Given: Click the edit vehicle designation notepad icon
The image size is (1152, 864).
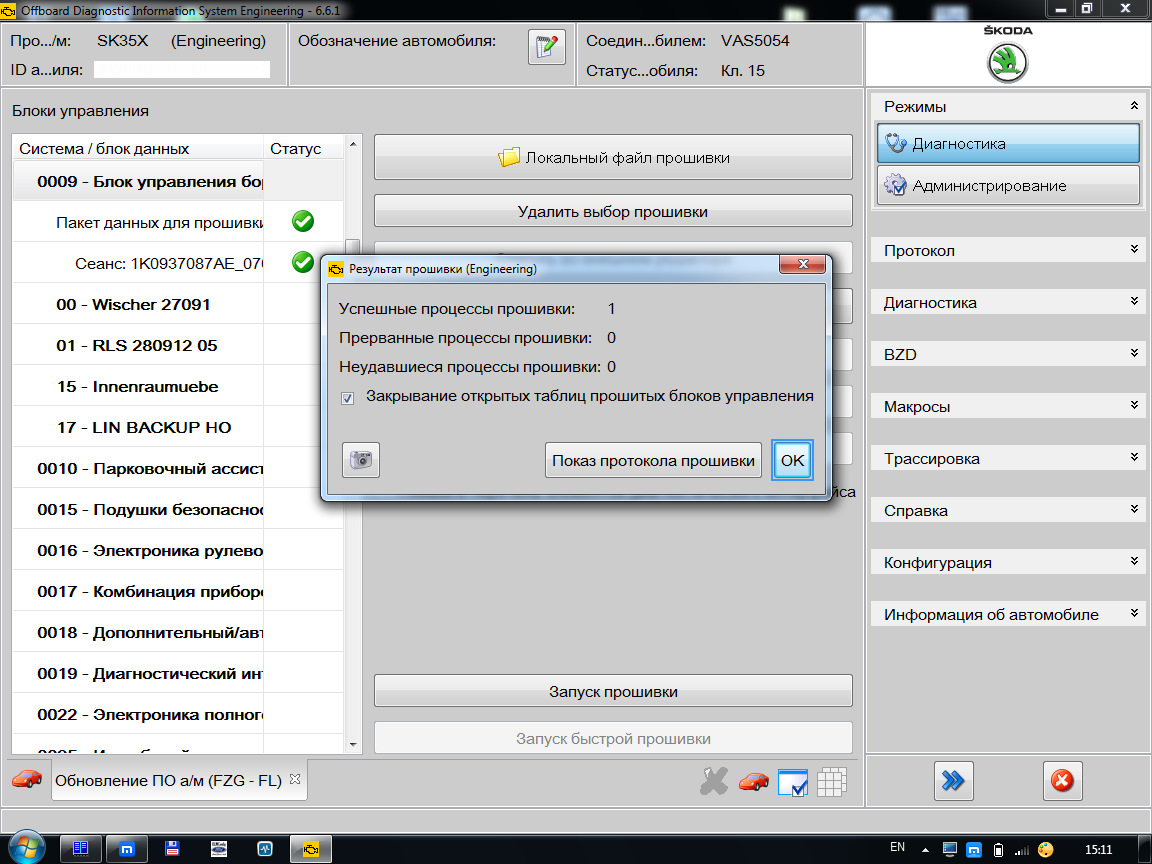Looking at the screenshot, I should pyautogui.click(x=547, y=47).
